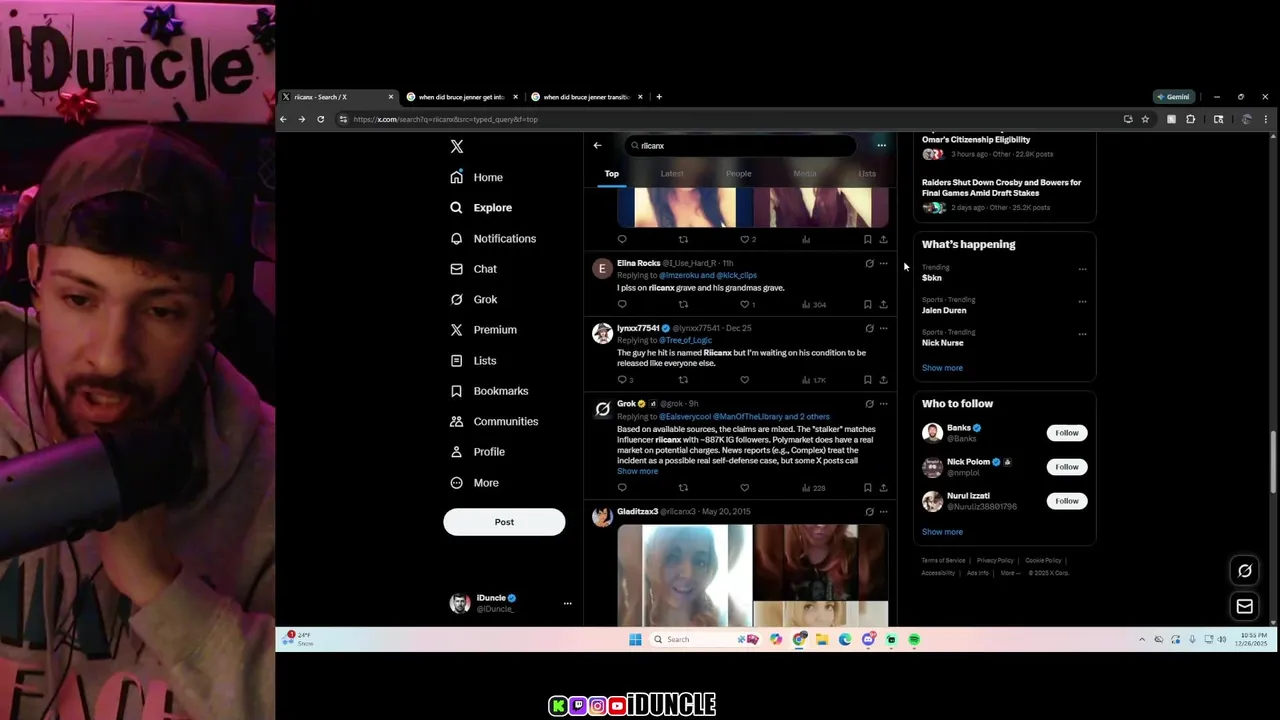1280x720 pixels.
Task: Follow Banks
Action: coord(1067,433)
